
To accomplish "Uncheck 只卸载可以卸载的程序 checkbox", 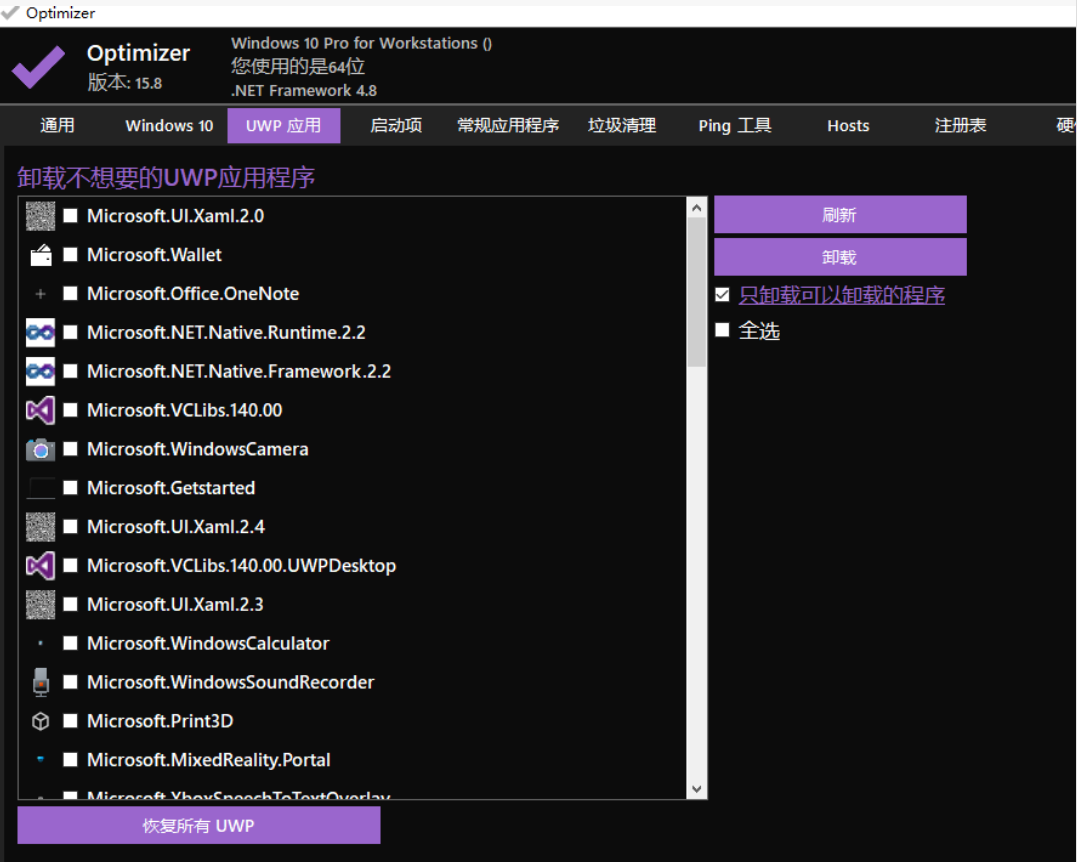I will (722, 295).
